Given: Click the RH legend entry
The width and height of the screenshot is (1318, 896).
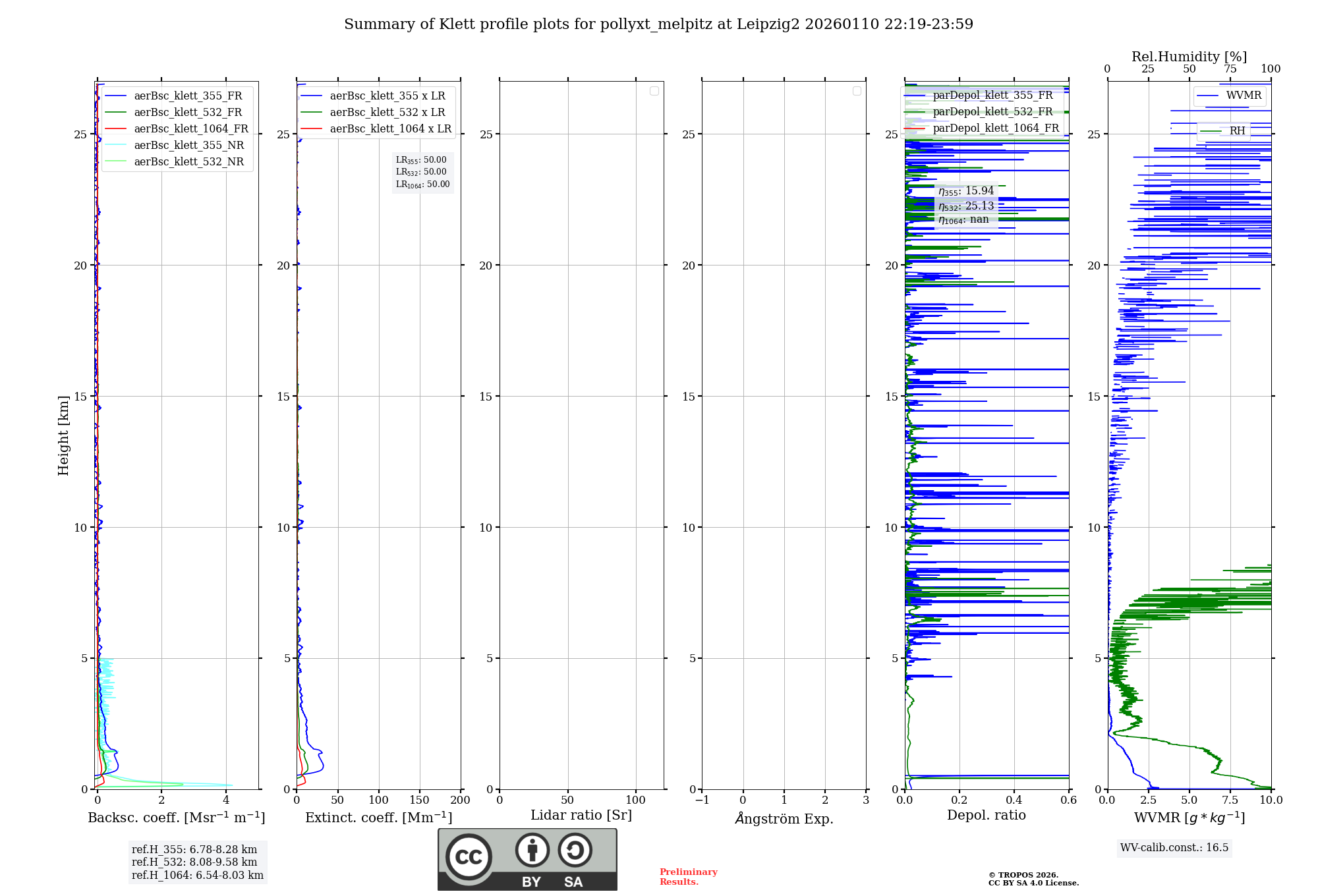Looking at the screenshot, I should [1237, 131].
